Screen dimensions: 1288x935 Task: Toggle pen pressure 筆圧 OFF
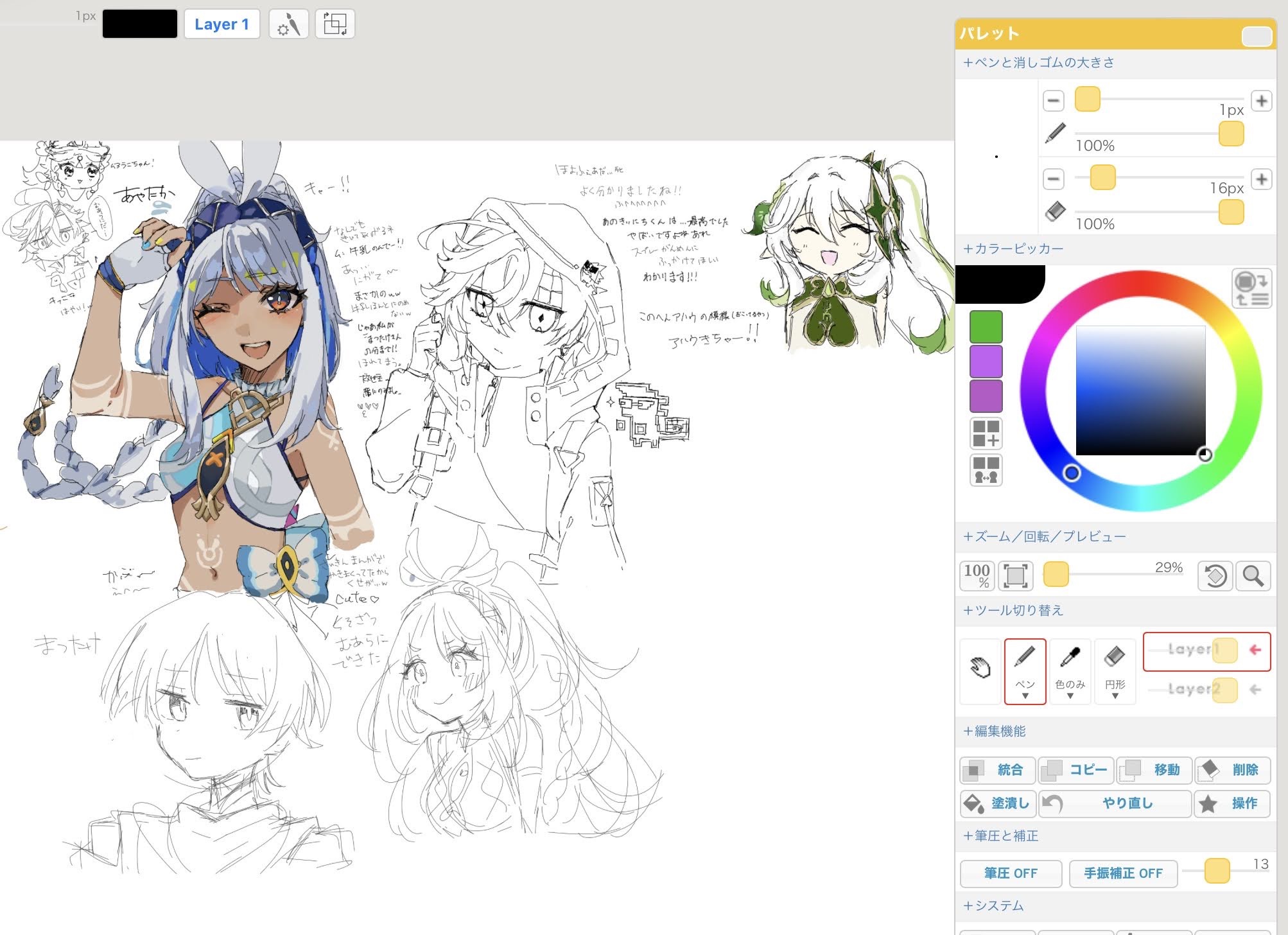click(1011, 873)
